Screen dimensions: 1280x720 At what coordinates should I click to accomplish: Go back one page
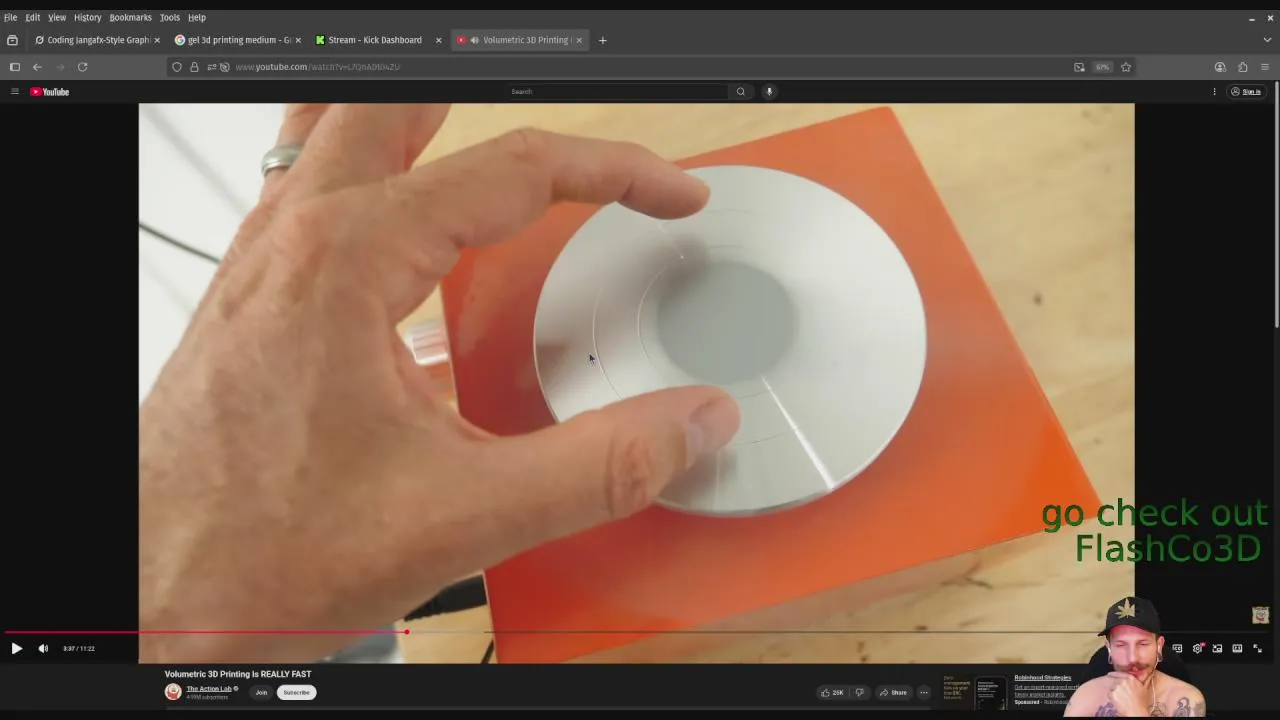coord(37,67)
